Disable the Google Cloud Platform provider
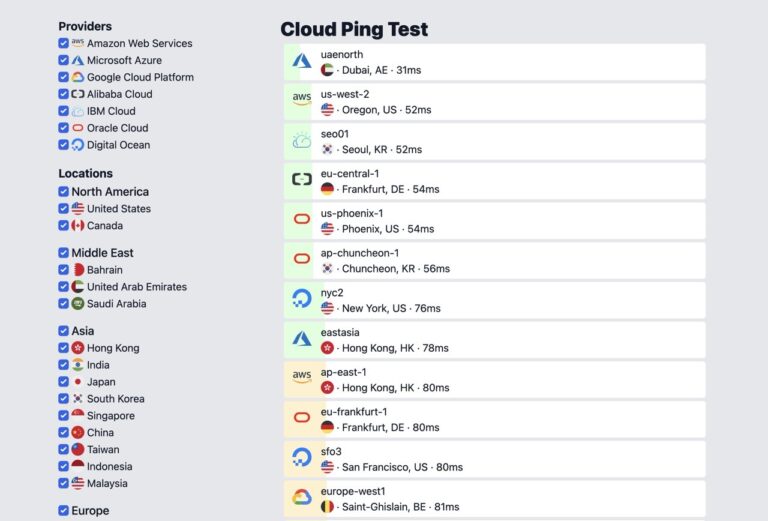 pyautogui.click(x=64, y=77)
